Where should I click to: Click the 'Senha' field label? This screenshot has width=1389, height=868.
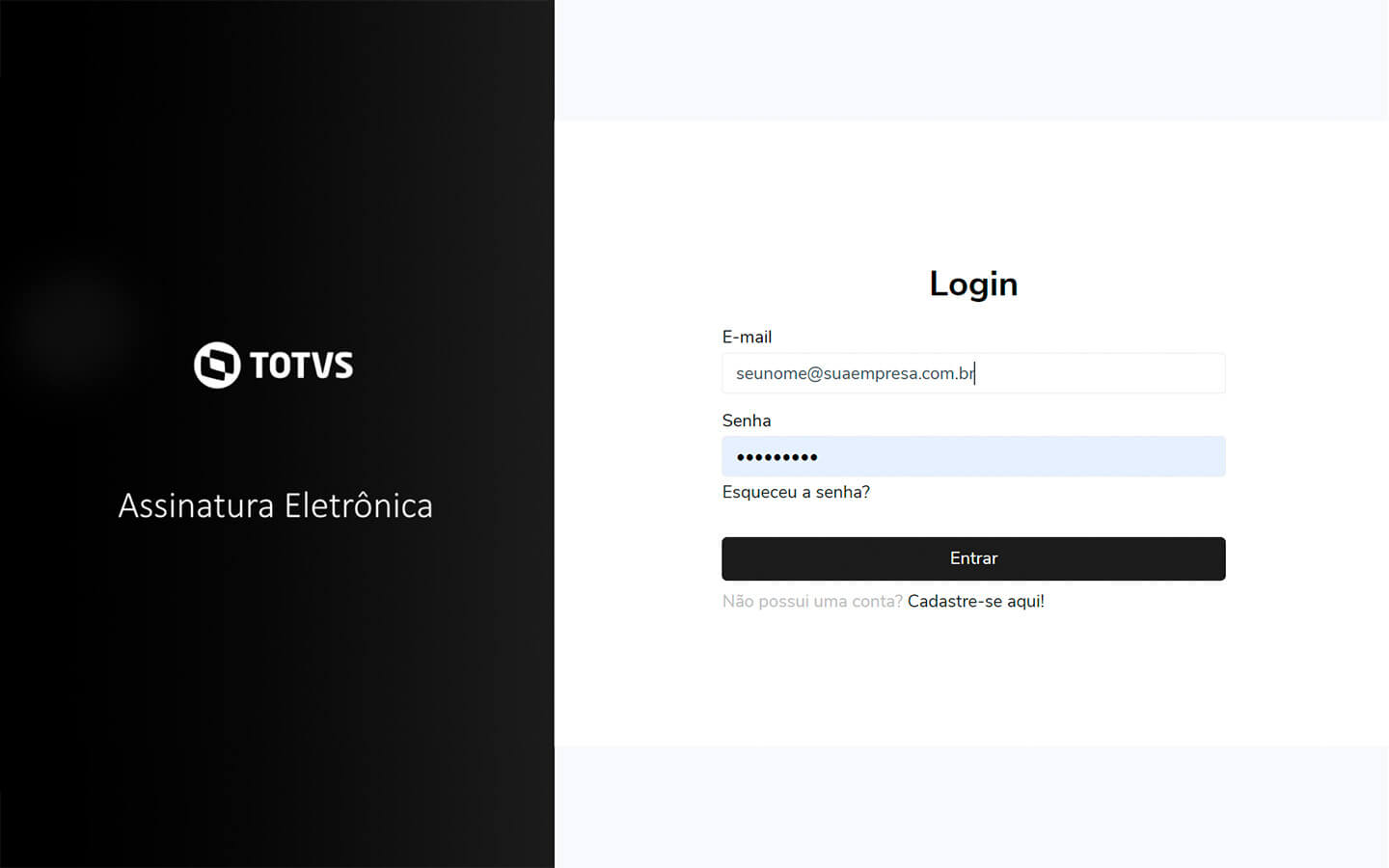pyautogui.click(x=747, y=420)
